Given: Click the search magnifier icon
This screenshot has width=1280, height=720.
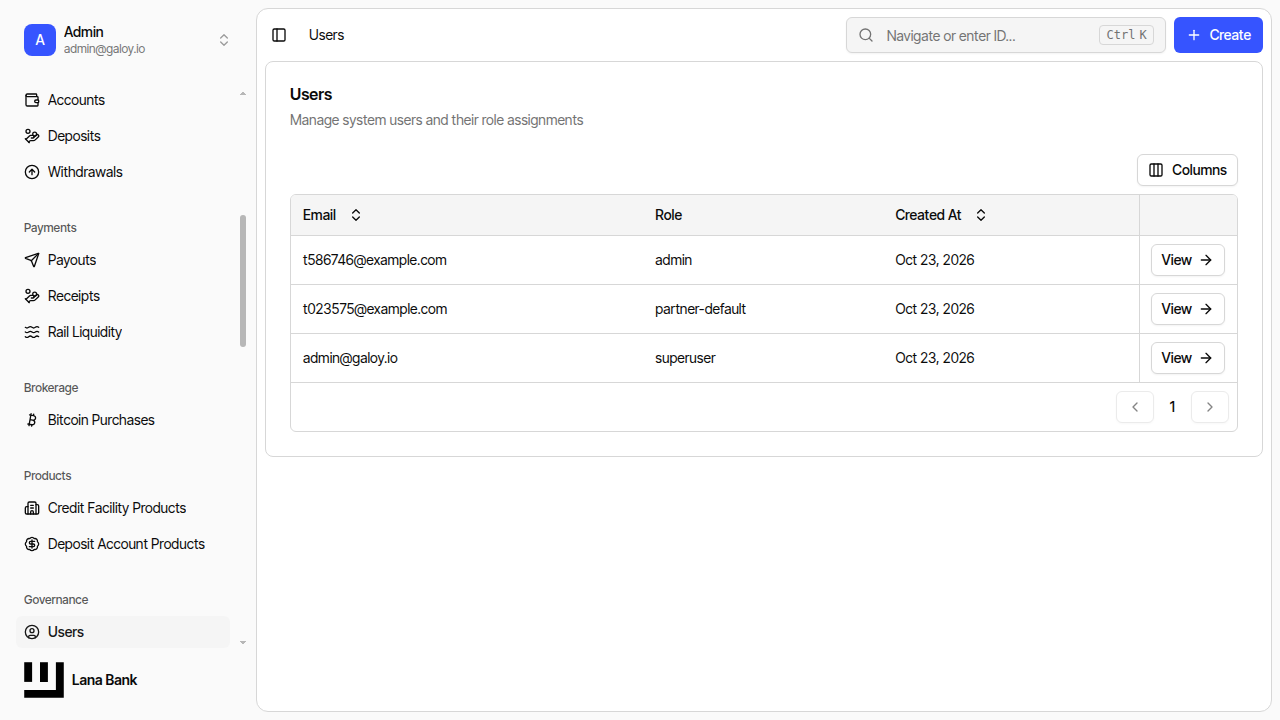Looking at the screenshot, I should click(x=866, y=35).
